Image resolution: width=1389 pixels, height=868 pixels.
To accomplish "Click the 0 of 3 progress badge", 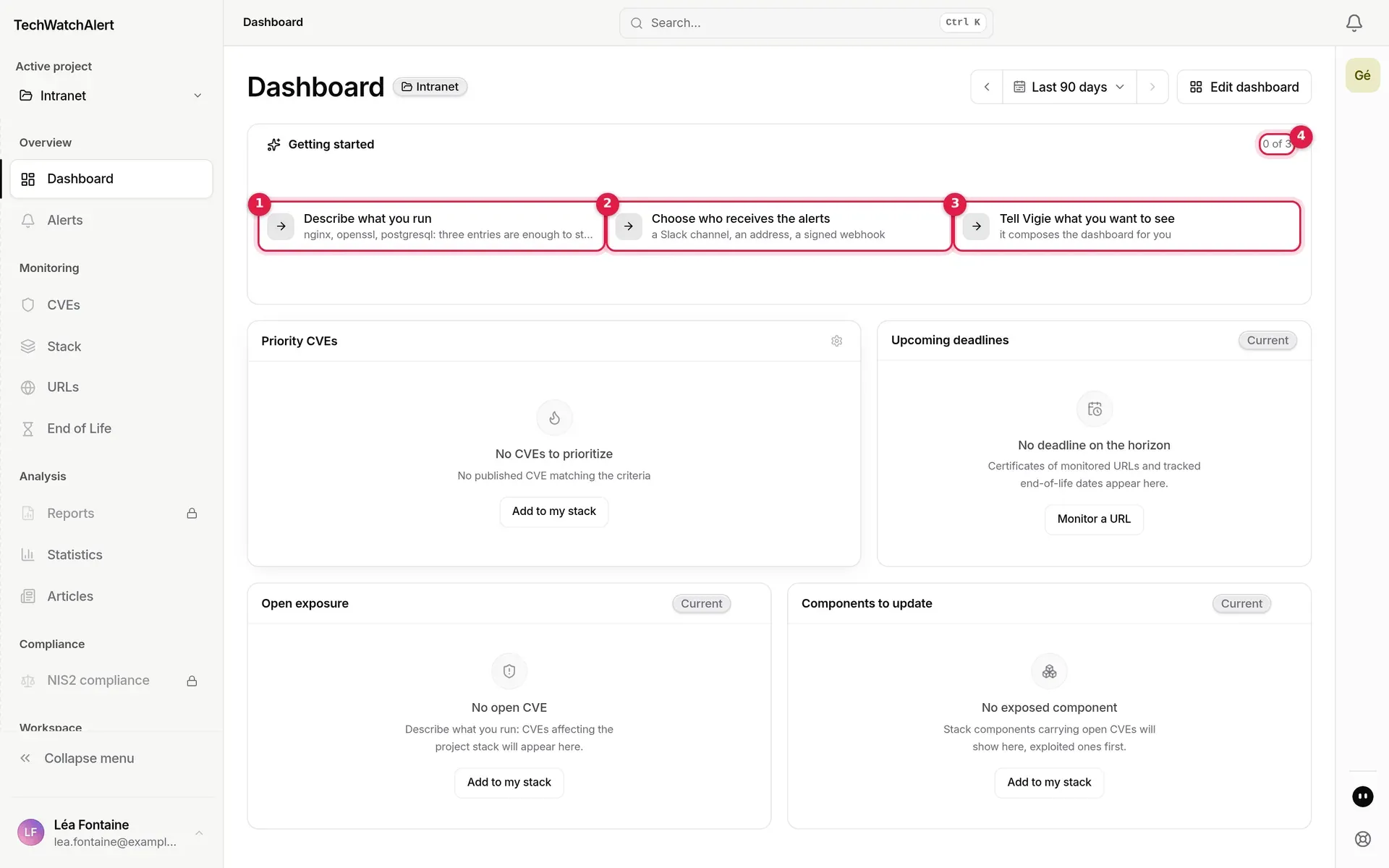I will tap(1276, 144).
